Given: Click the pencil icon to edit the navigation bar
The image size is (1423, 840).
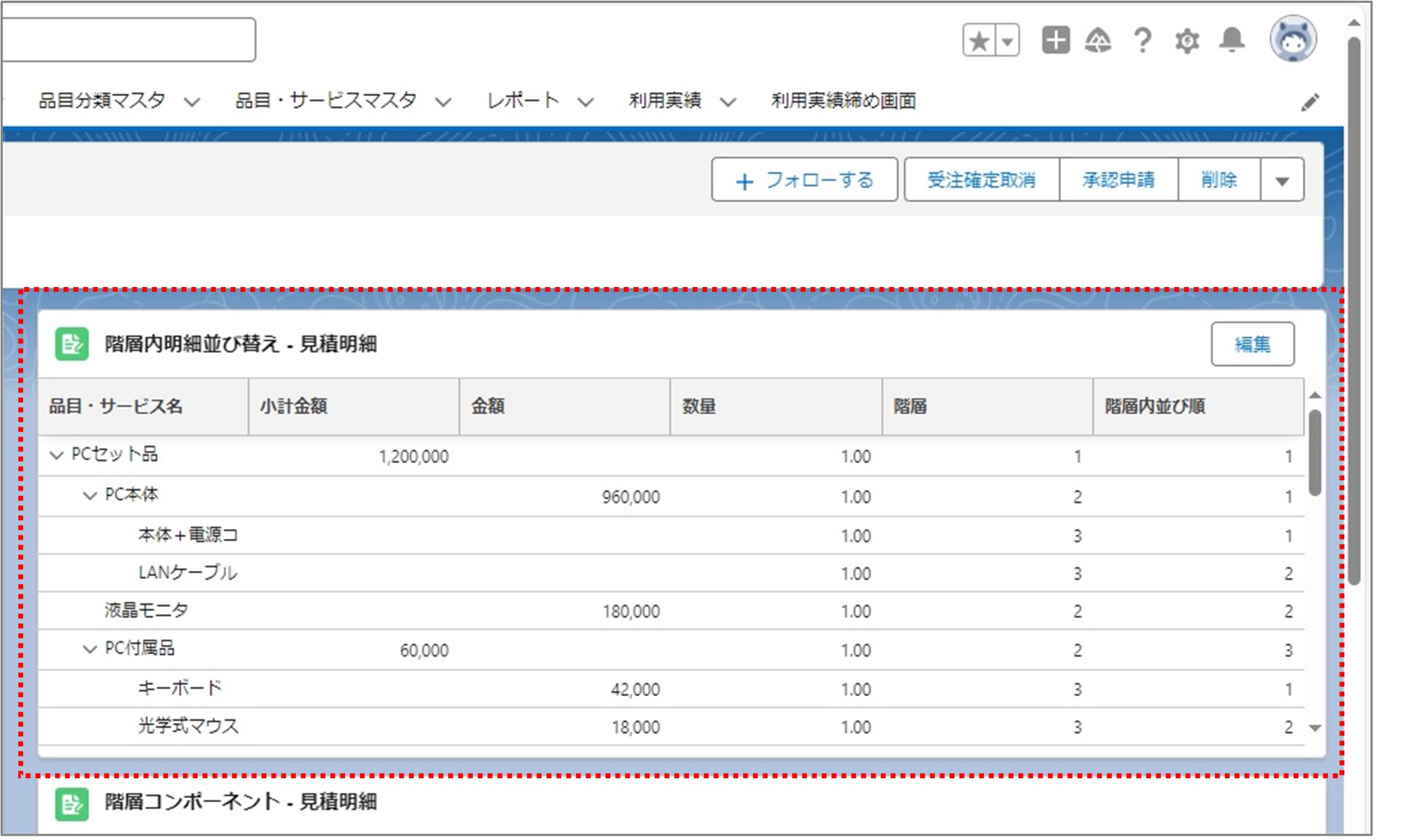Looking at the screenshot, I should pyautogui.click(x=1309, y=102).
